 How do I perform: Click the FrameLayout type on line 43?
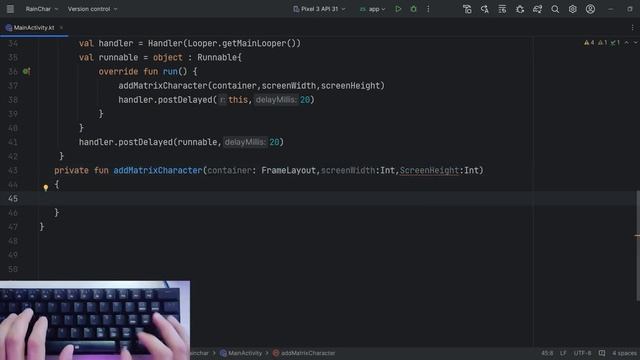[x=288, y=170]
